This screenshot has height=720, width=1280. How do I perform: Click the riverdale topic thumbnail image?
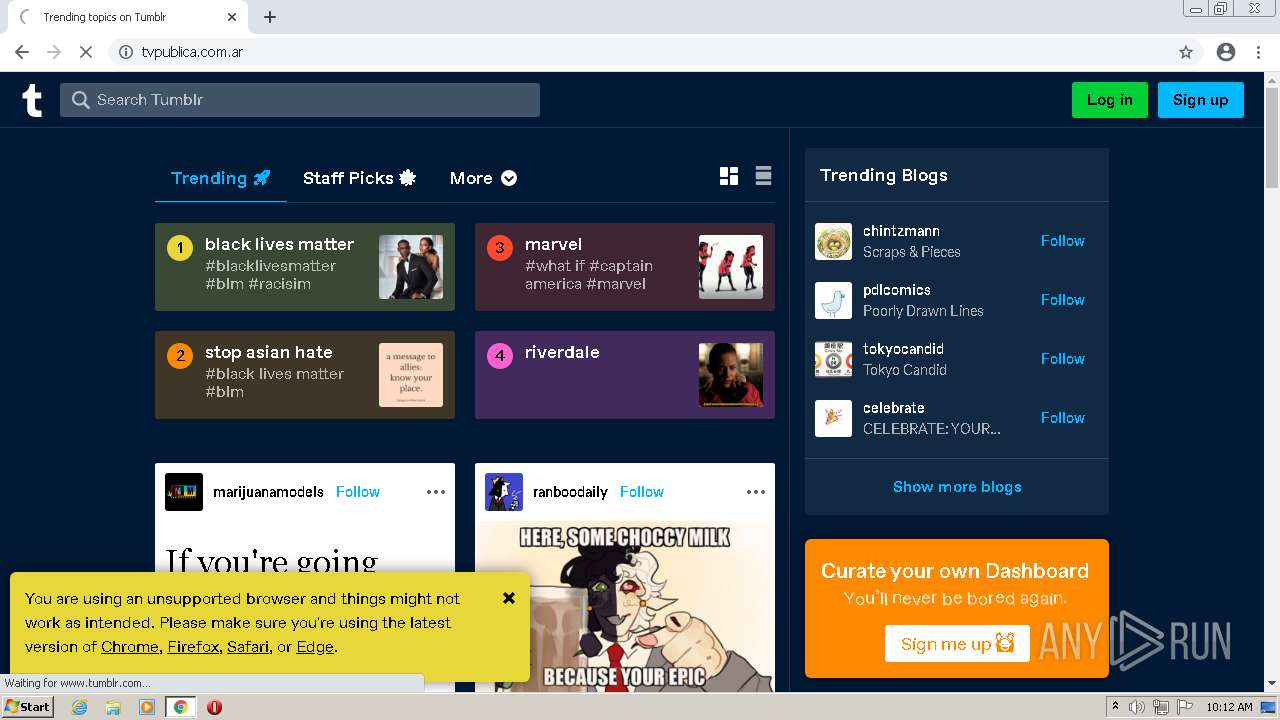point(731,375)
